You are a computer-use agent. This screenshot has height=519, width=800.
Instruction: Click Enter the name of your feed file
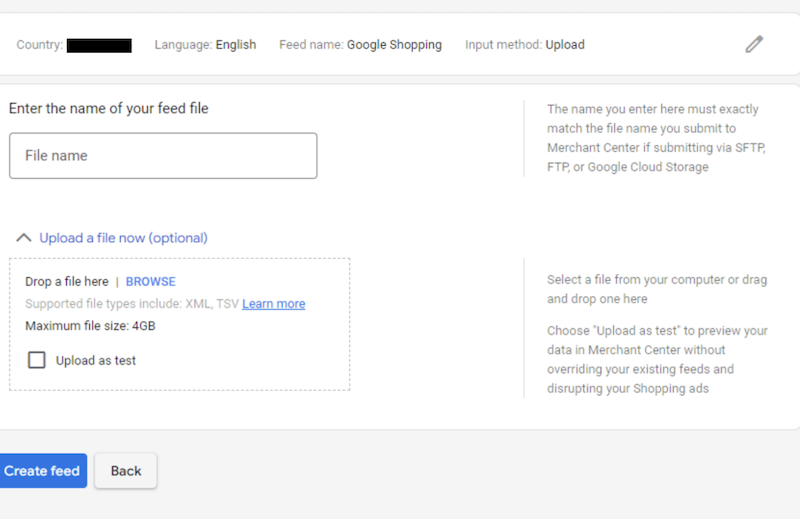(109, 108)
